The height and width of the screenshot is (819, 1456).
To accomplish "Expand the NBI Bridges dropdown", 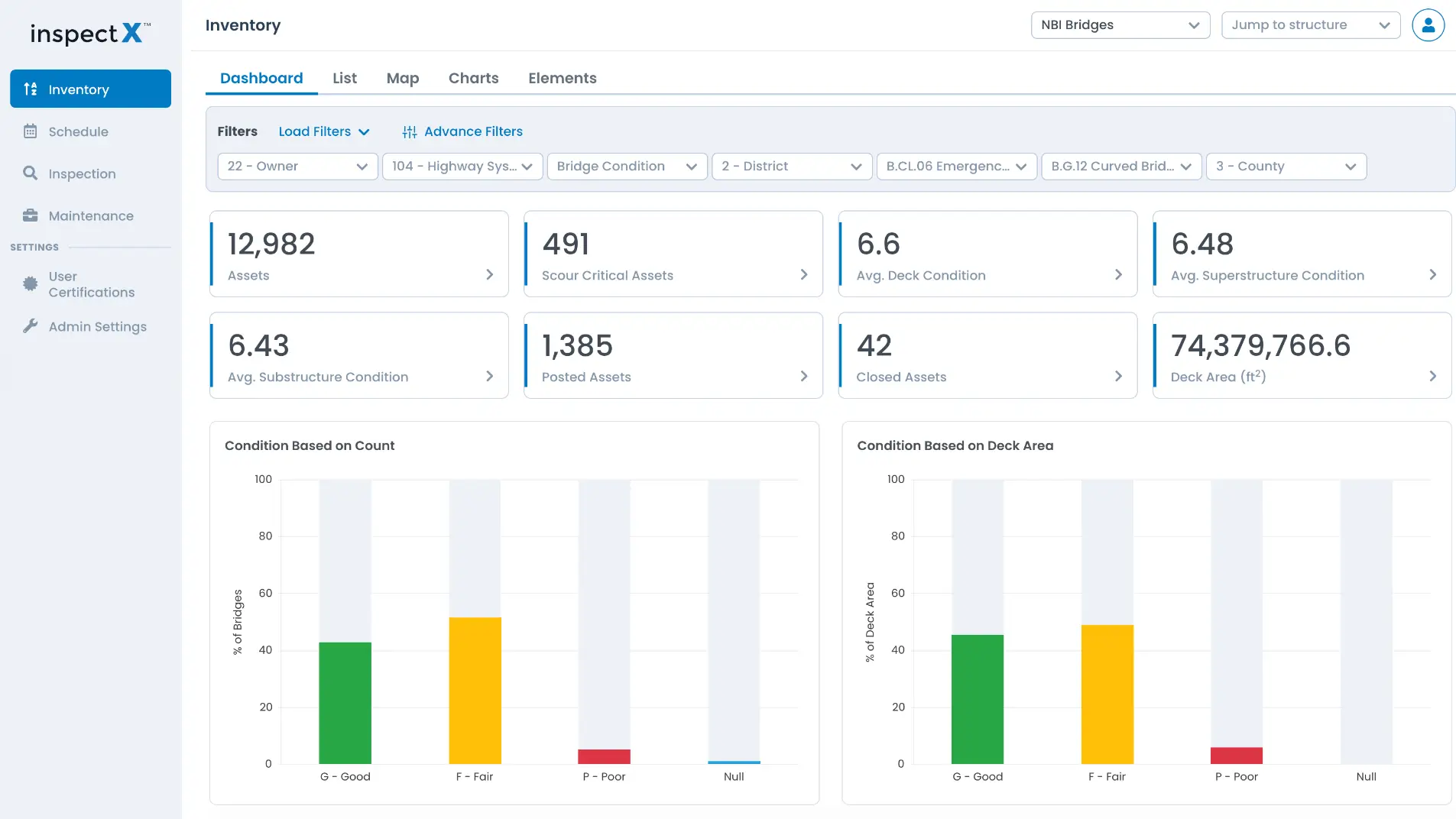I will pyautogui.click(x=1120, y=25).
